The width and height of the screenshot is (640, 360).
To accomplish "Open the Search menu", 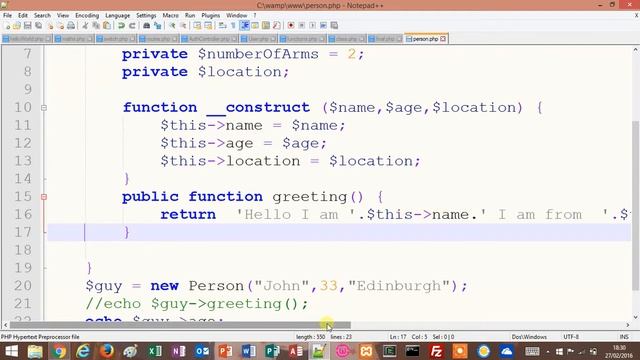I will 42,16.
